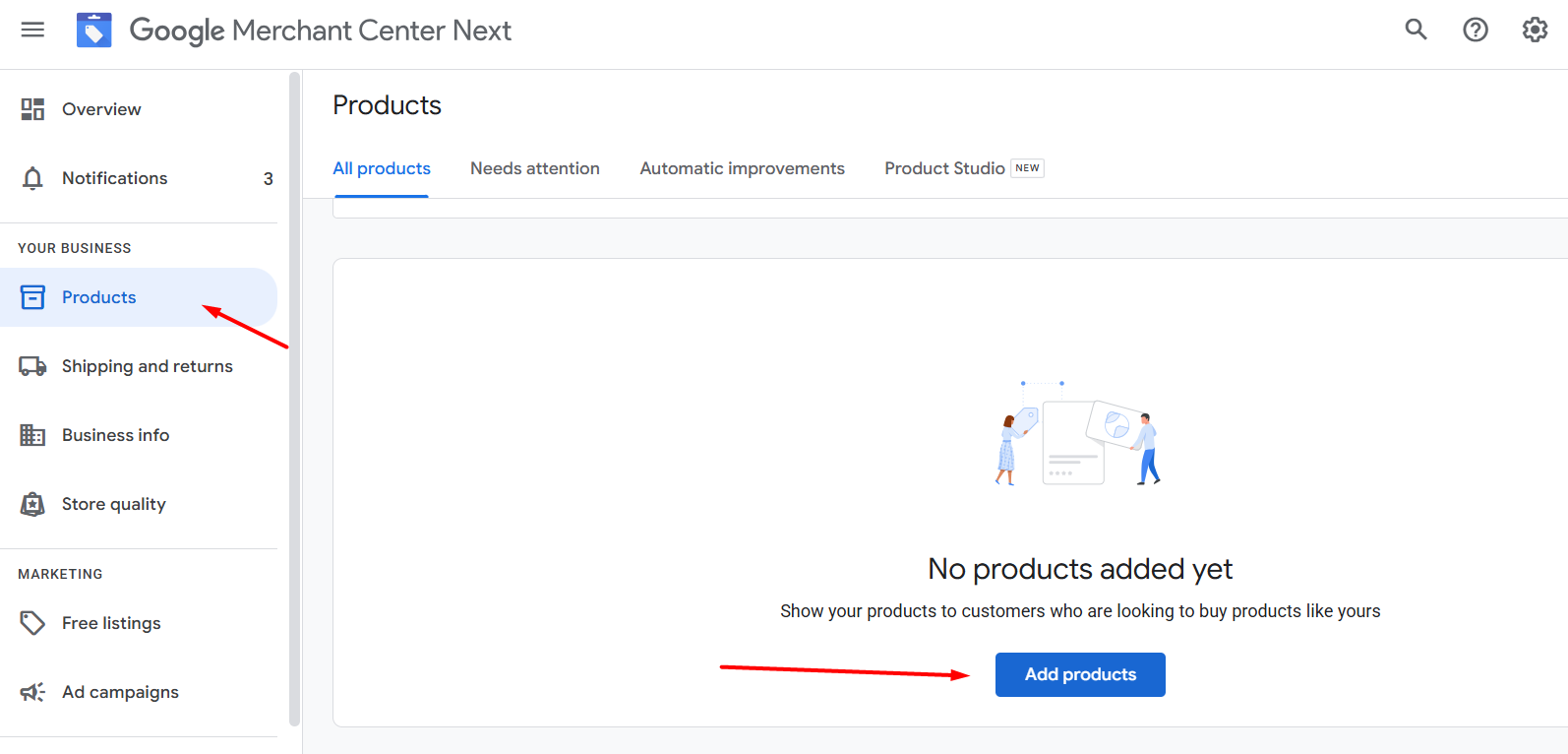Click the Ad campaigns megaphone icon
The height and width of the screenshot is (754, 1568).
click(x=32, y=692)
